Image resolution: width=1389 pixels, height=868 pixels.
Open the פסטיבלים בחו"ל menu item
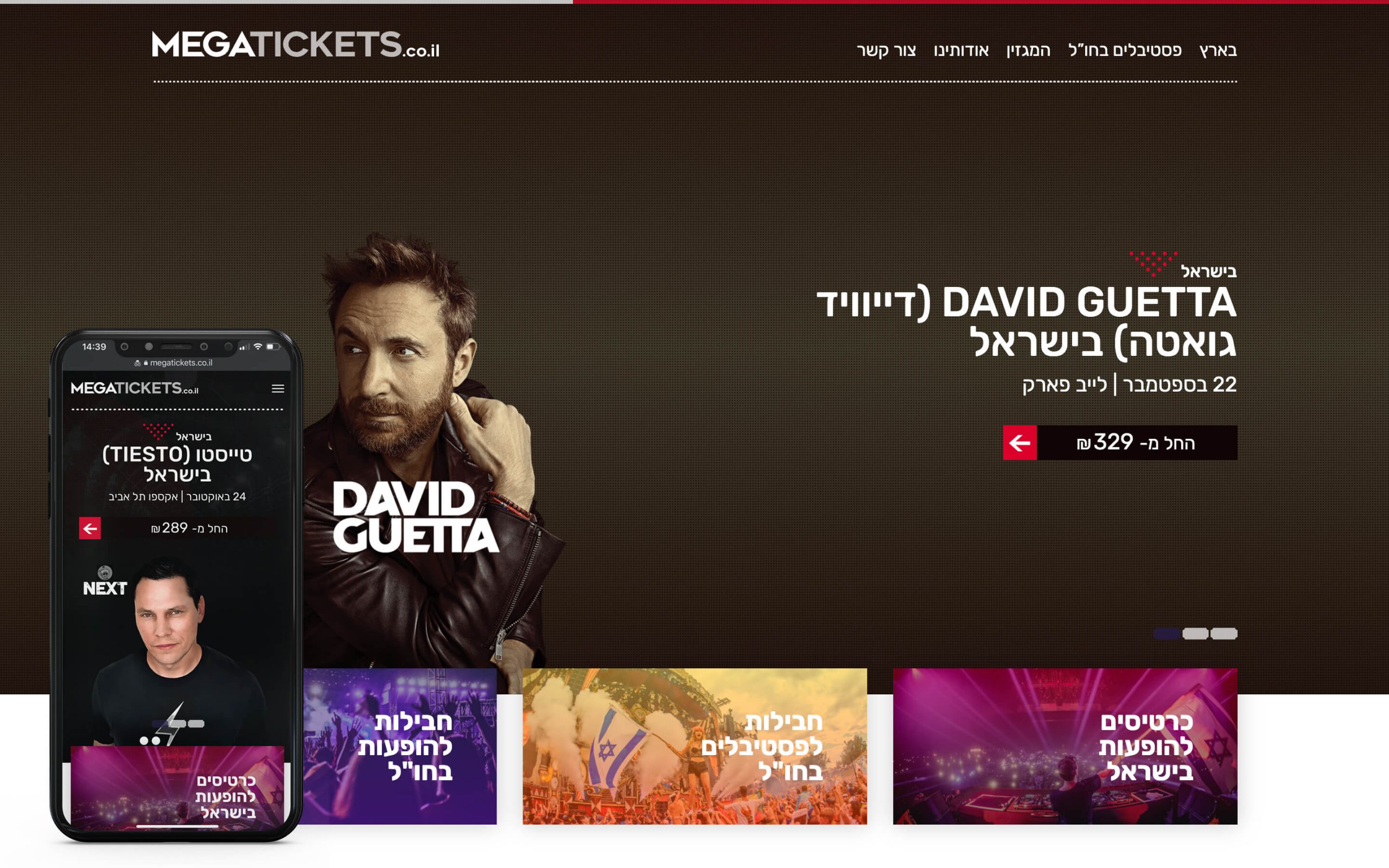[x=1125, y=50]
